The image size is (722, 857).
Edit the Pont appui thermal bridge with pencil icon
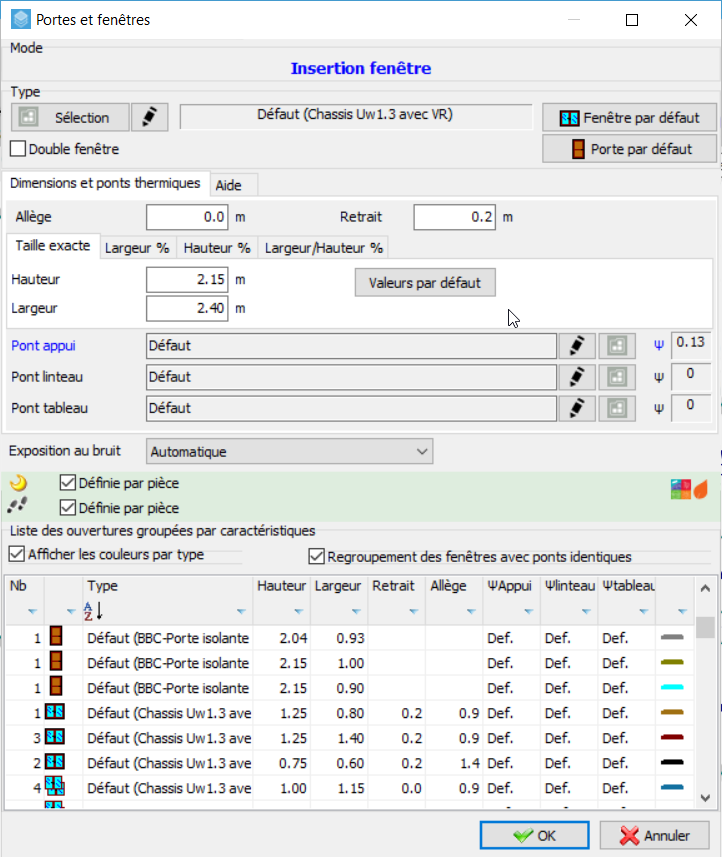[577, 346]
